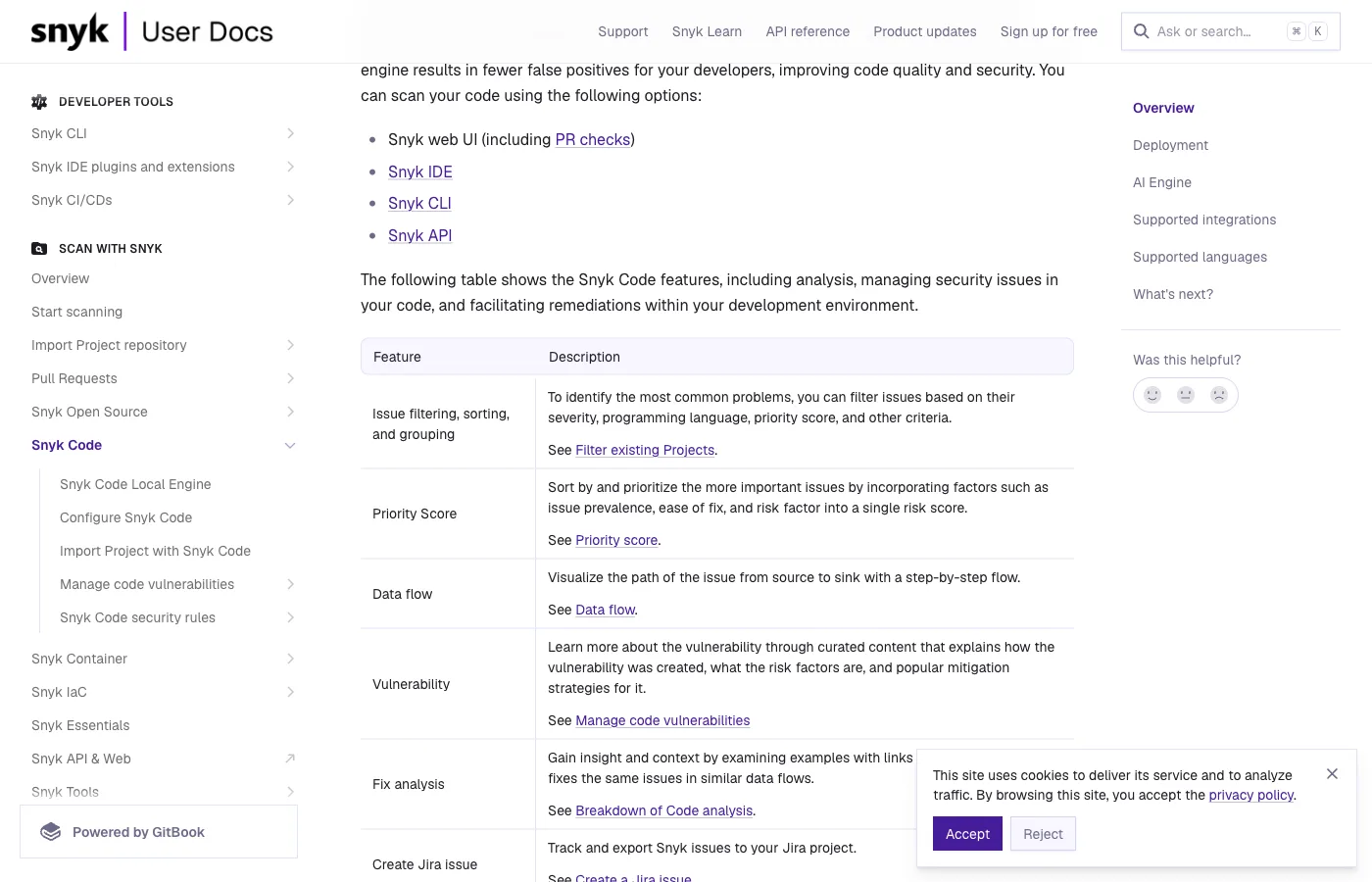The width and height of the screenshot is (1372, 882).
Task: Click inside the Ask or search input field
Action: point(1215,30)
